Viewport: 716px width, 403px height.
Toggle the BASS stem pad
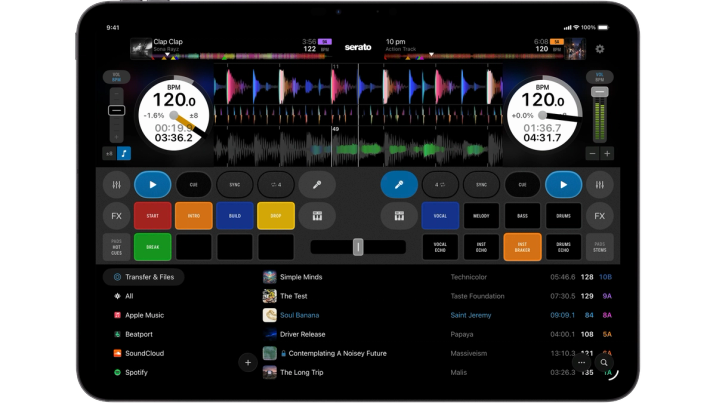(522, 215)
